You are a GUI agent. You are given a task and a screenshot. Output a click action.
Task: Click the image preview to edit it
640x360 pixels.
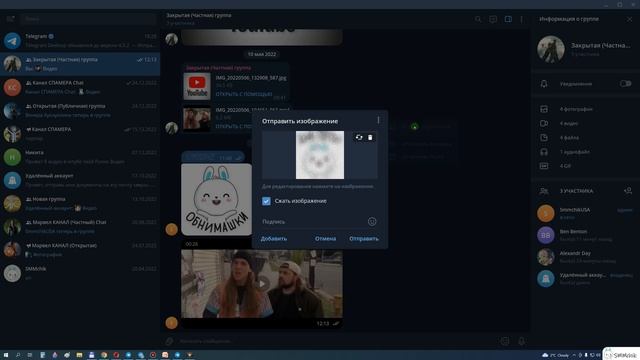(x=320, y=155)
